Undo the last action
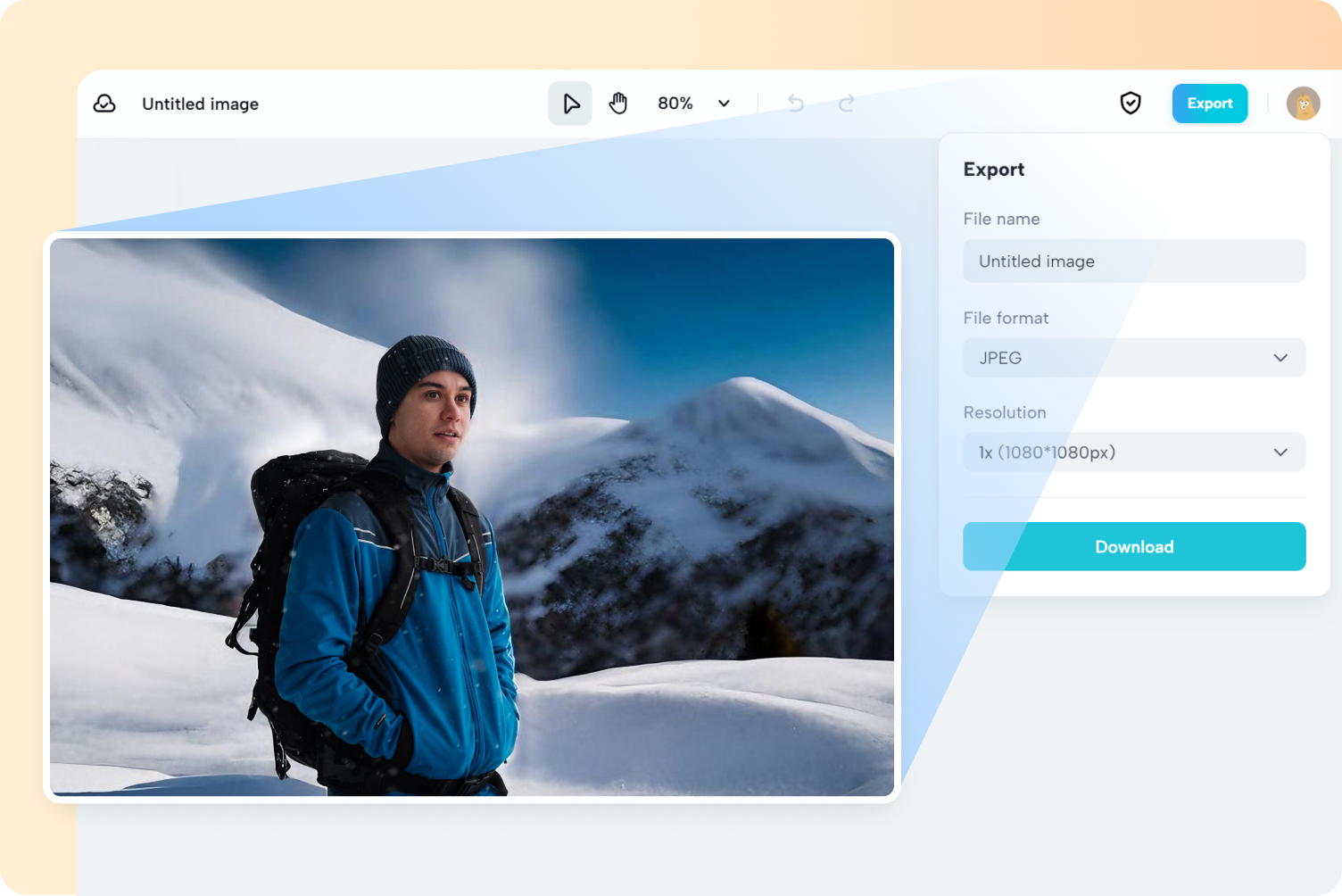 (x=796, y=104)
